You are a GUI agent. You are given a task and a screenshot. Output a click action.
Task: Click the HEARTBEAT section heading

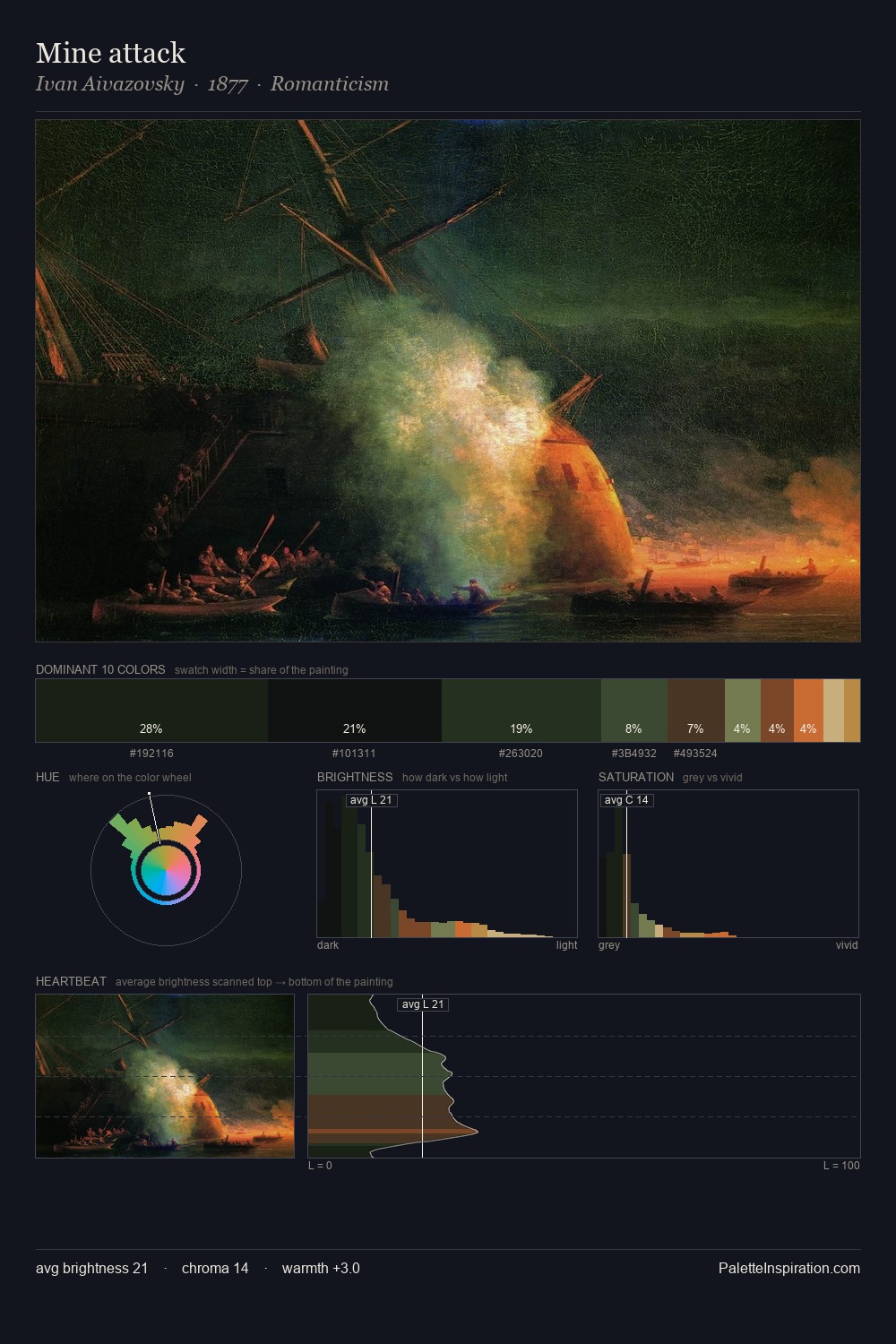[x=71, y=981]
